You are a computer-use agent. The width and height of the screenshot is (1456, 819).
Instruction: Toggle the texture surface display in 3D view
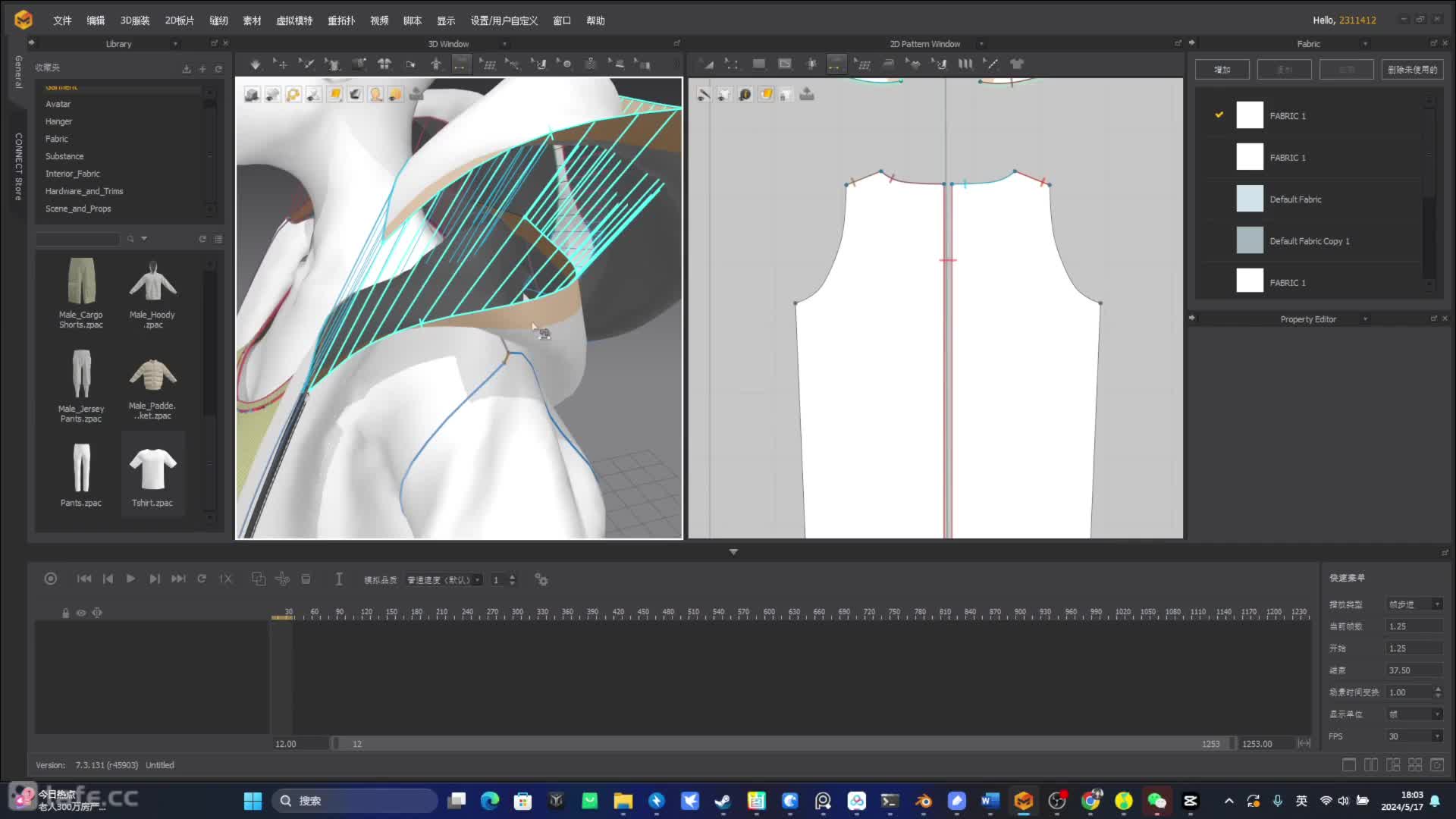334,94
